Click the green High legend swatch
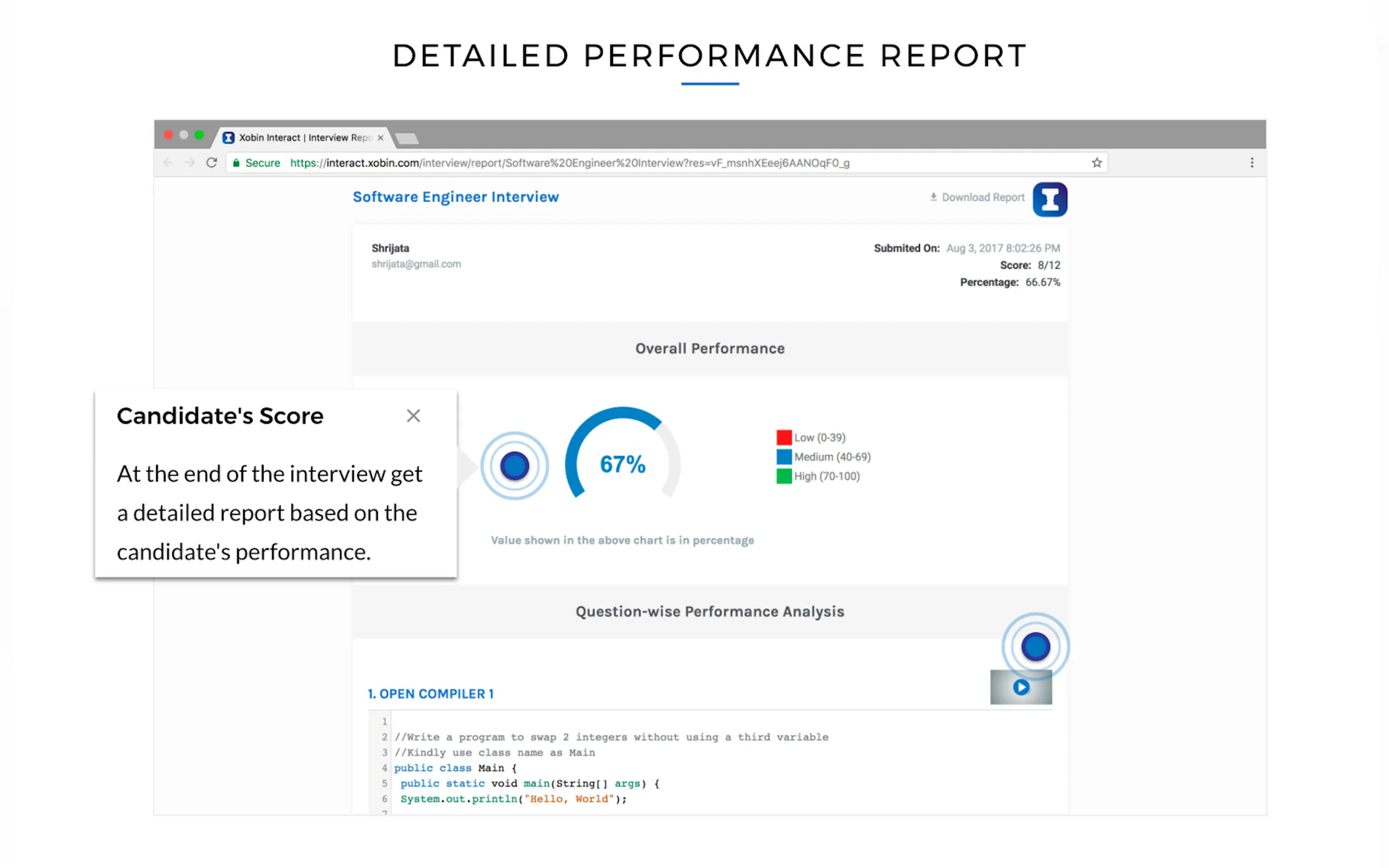Image resolution: width=1389 pixels, height=868 pixels. (783, 476)
